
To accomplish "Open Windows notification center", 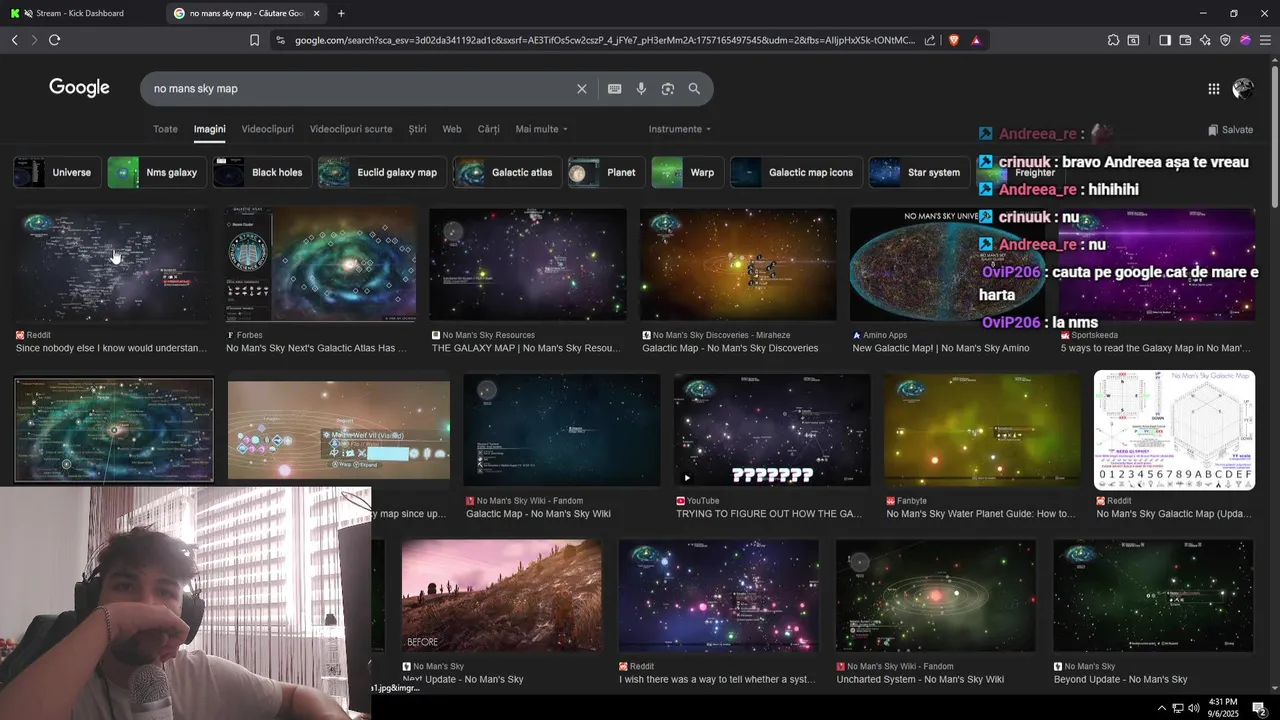I will (1259, 708).
